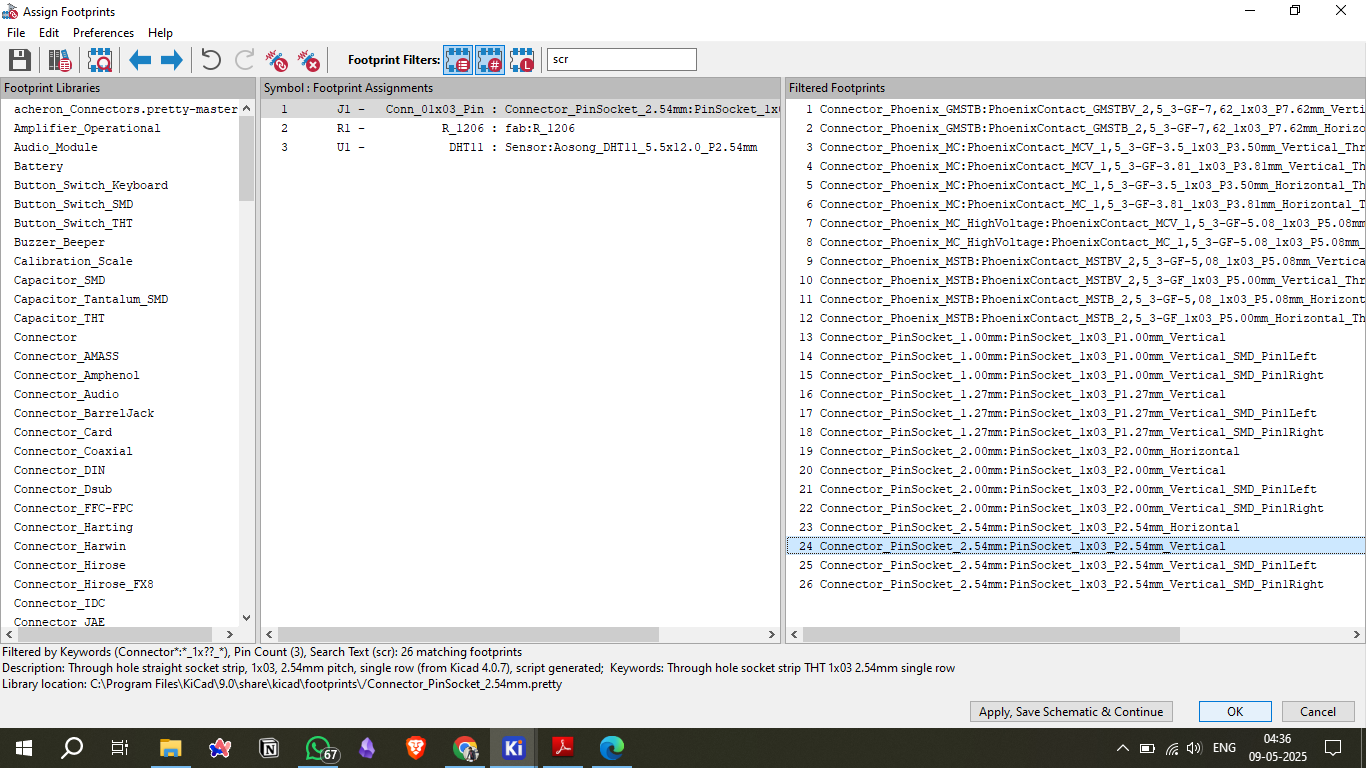
Task: Select footprint 19 PinSocket_1x03_P2.00mm_Horizontal
Action: tap(1075, 451)
